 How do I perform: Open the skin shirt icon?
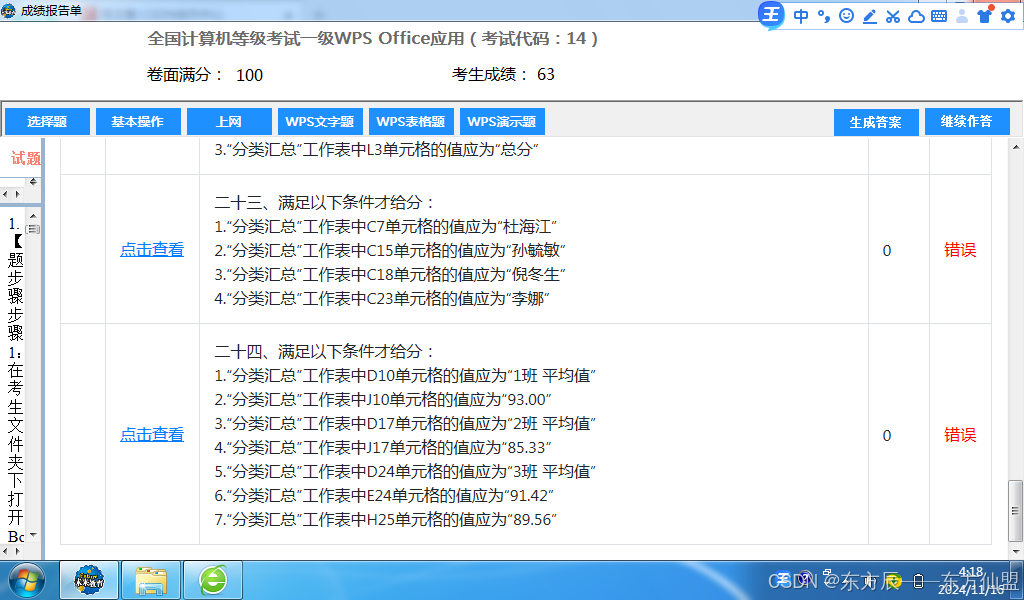click(x=985, y=16)
